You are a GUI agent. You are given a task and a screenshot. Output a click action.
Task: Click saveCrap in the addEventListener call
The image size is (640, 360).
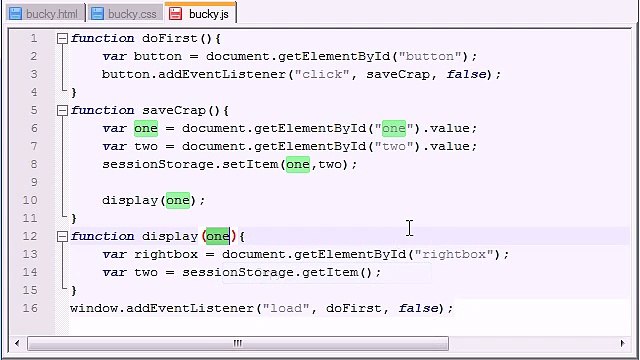[398, 74]
